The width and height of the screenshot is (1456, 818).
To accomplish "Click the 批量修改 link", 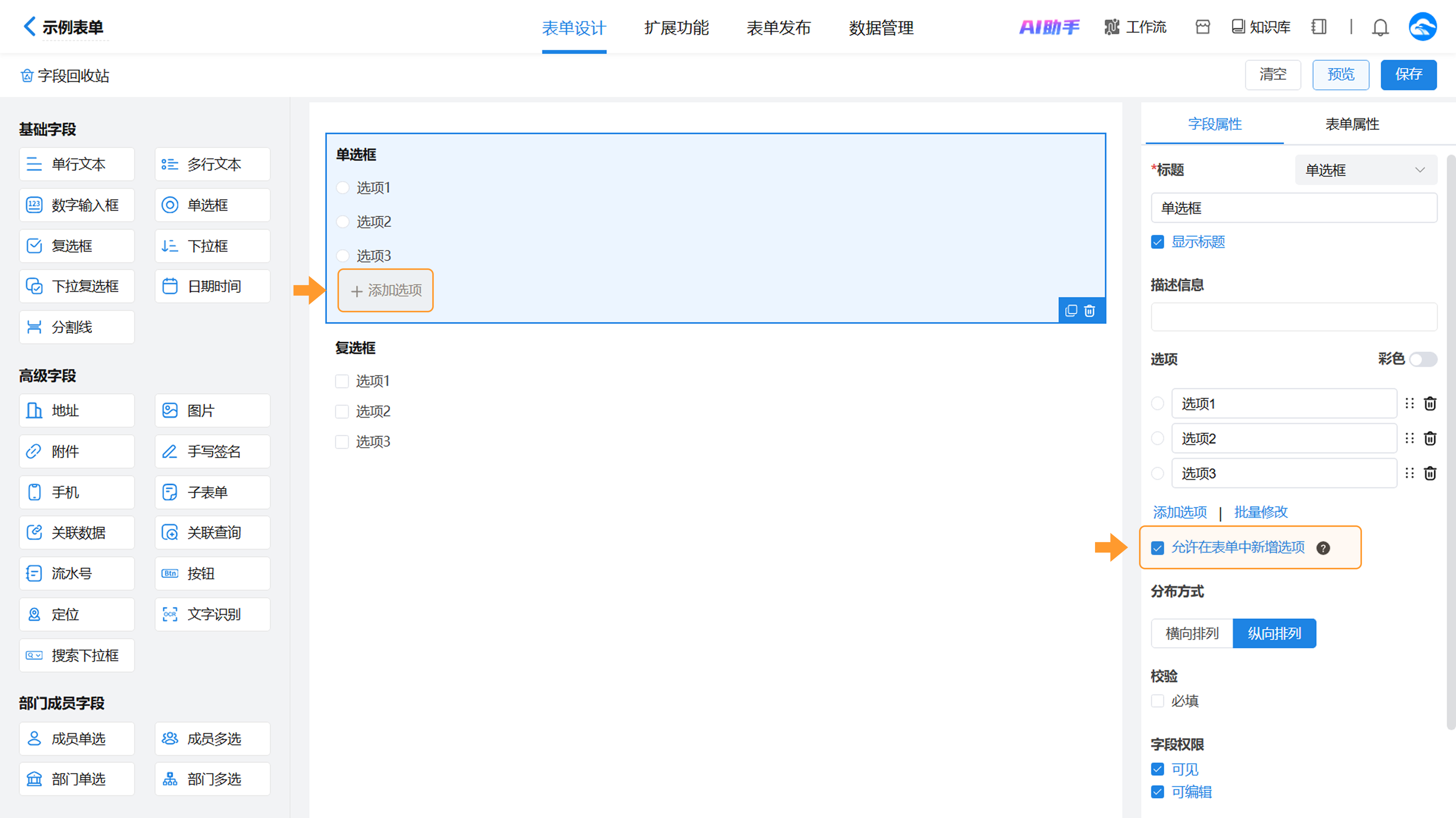I will pyautogui.click(x=1260, y=512).
